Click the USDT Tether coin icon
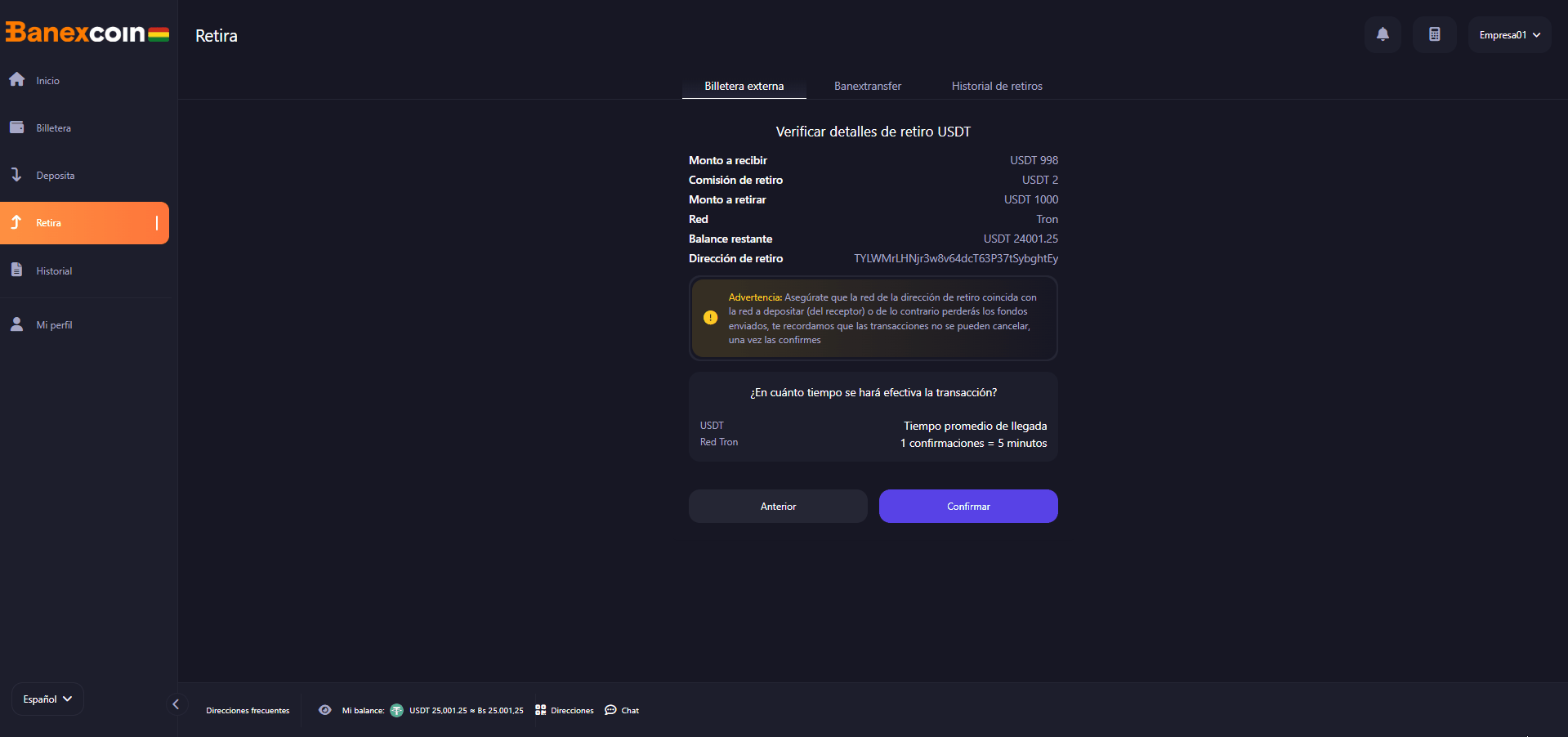Screen dimensions: 1568x737 (x=396, y=710)
